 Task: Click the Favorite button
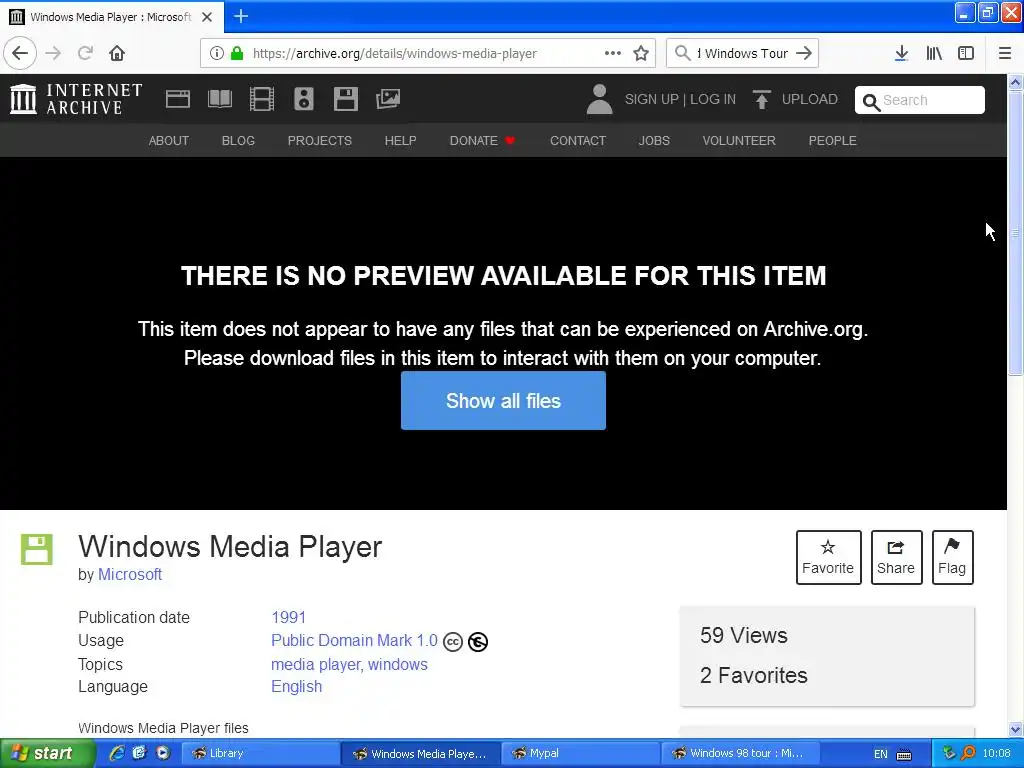point(828,557)
